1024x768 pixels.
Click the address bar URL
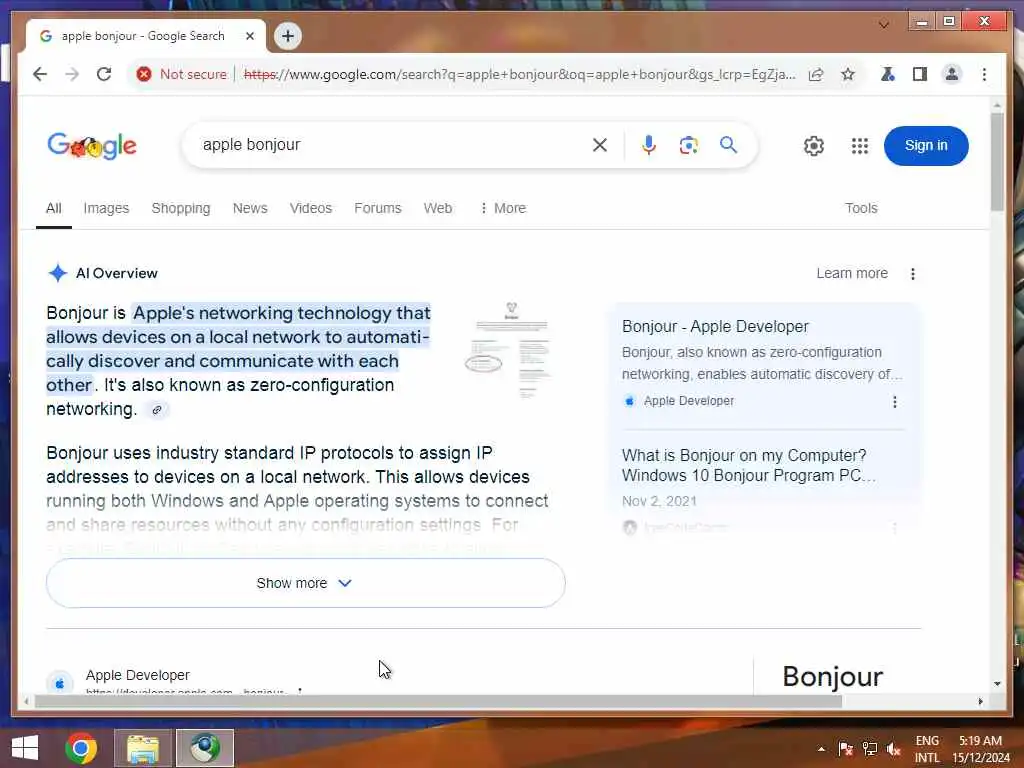pyautogui.click(x=519, y=74)
